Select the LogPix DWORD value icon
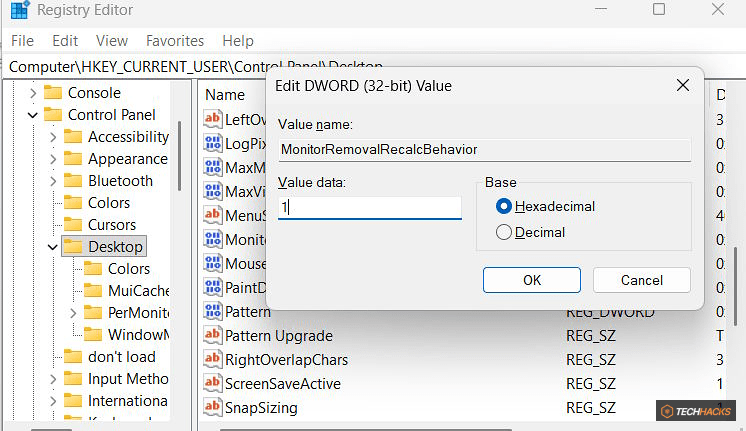Screen dimensions: 746x431 213,143
